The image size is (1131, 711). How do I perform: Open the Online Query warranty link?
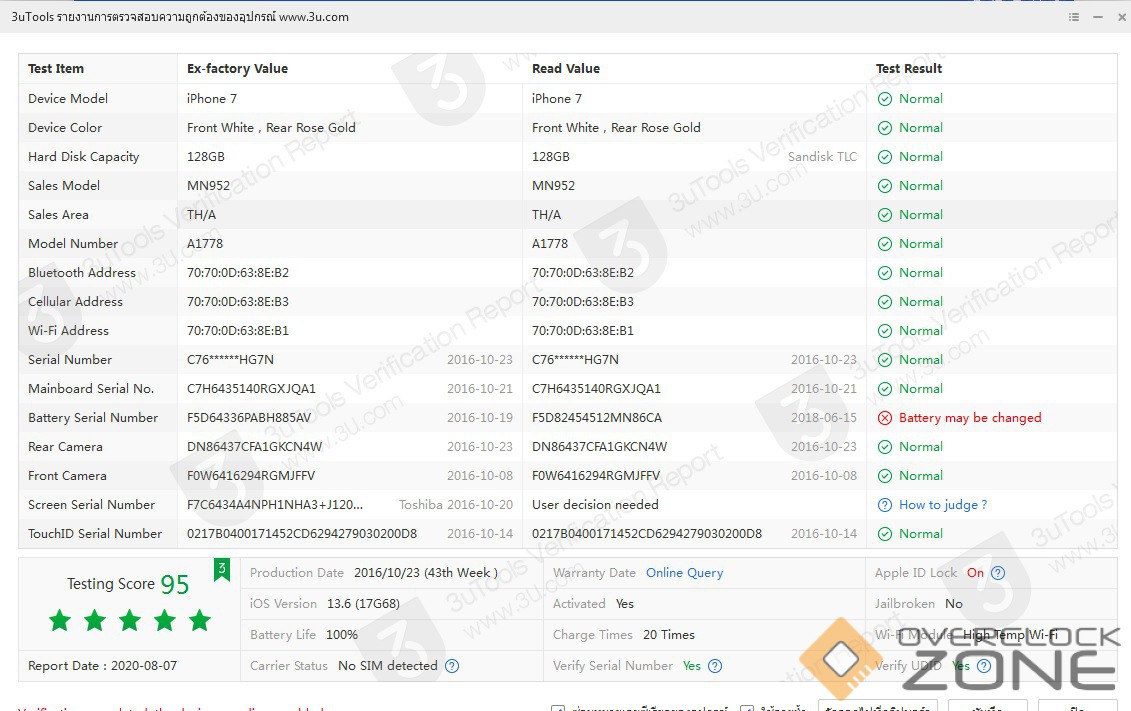click(x=684, y=573)
